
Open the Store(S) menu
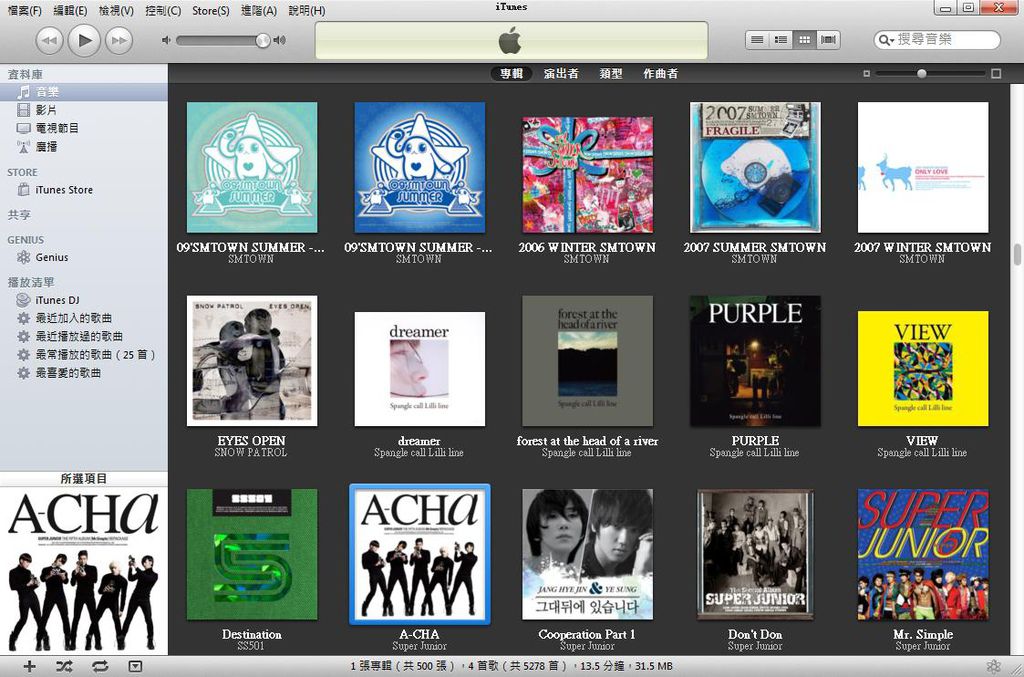coord(210,10)
